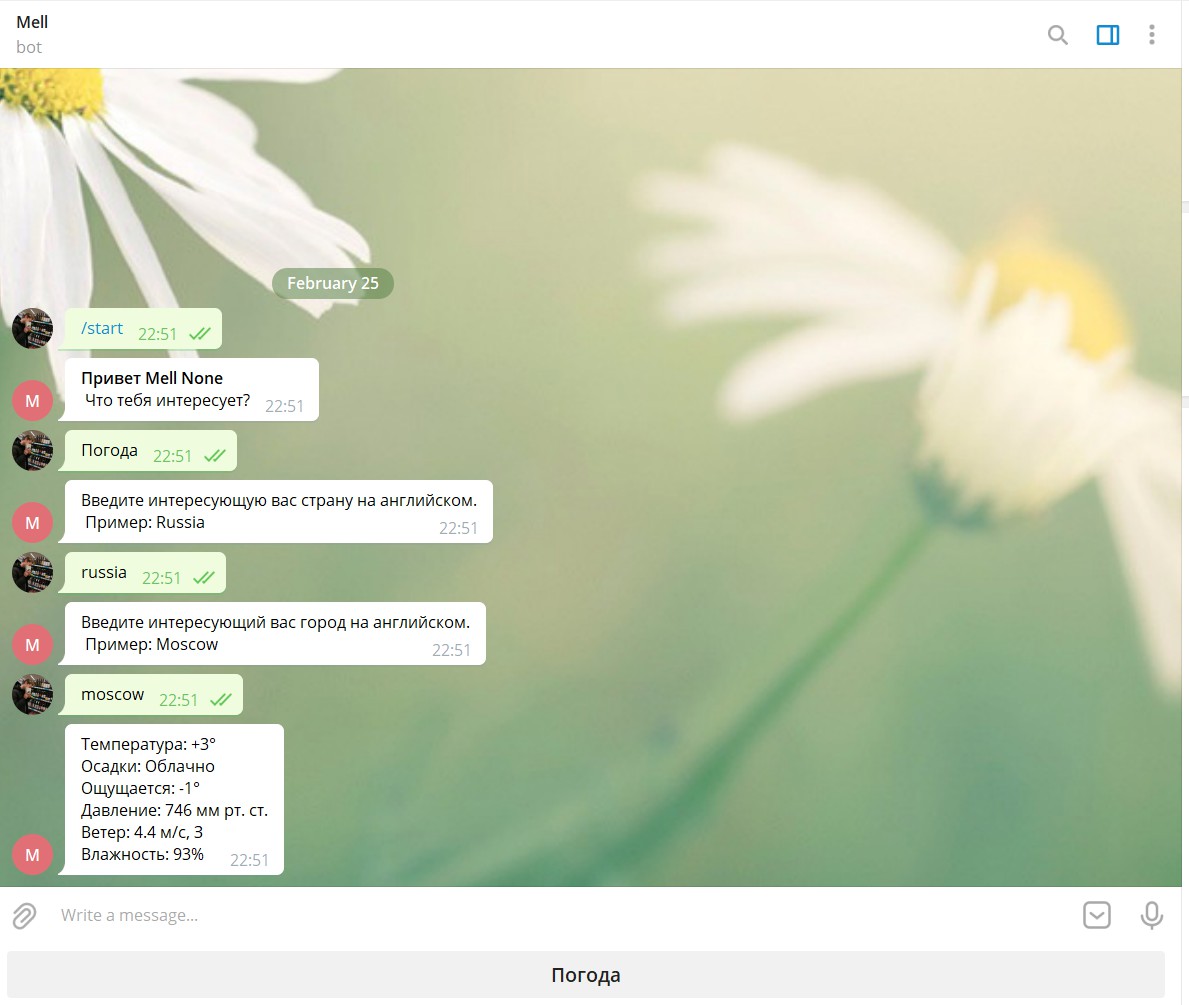Click the 22:51 timestamp on weather report

249,860
